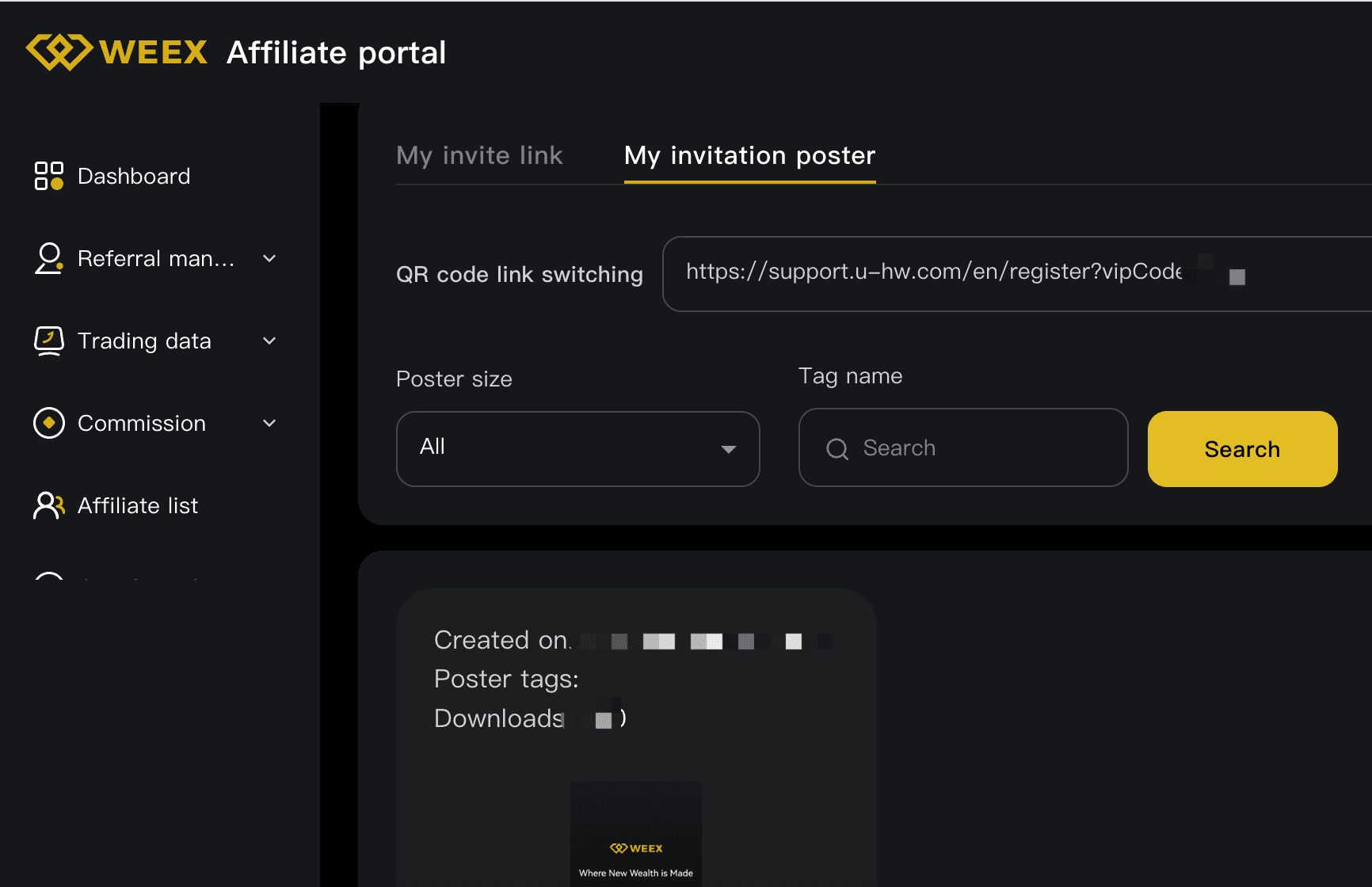Expand the Referral management submenu chevron
The image size is (1372, 887).
(x=269, y=258)
